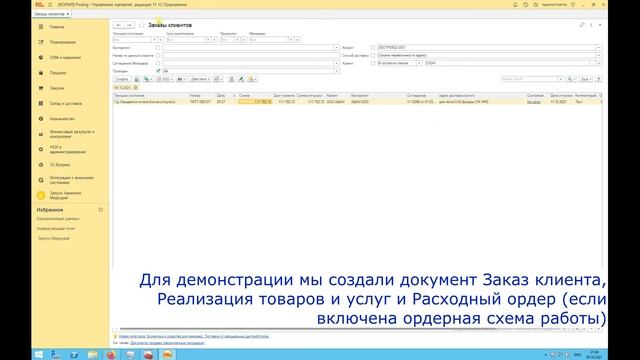This screenshot has height=360, width=640.
Task: Open Продажи section in sidebar
Action: pos(58,73)
